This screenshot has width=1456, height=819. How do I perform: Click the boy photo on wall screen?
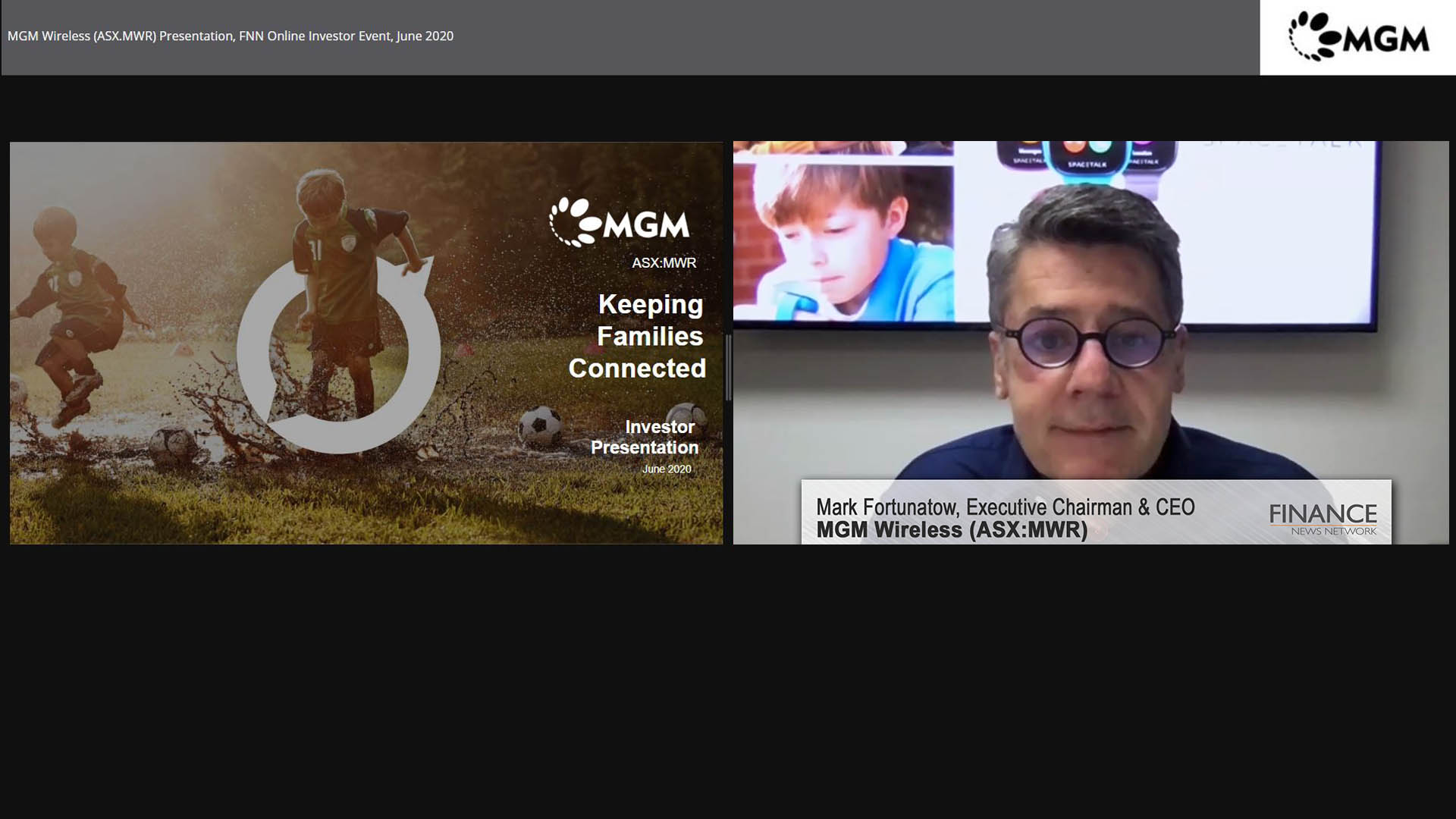click(x=842, y=241)
